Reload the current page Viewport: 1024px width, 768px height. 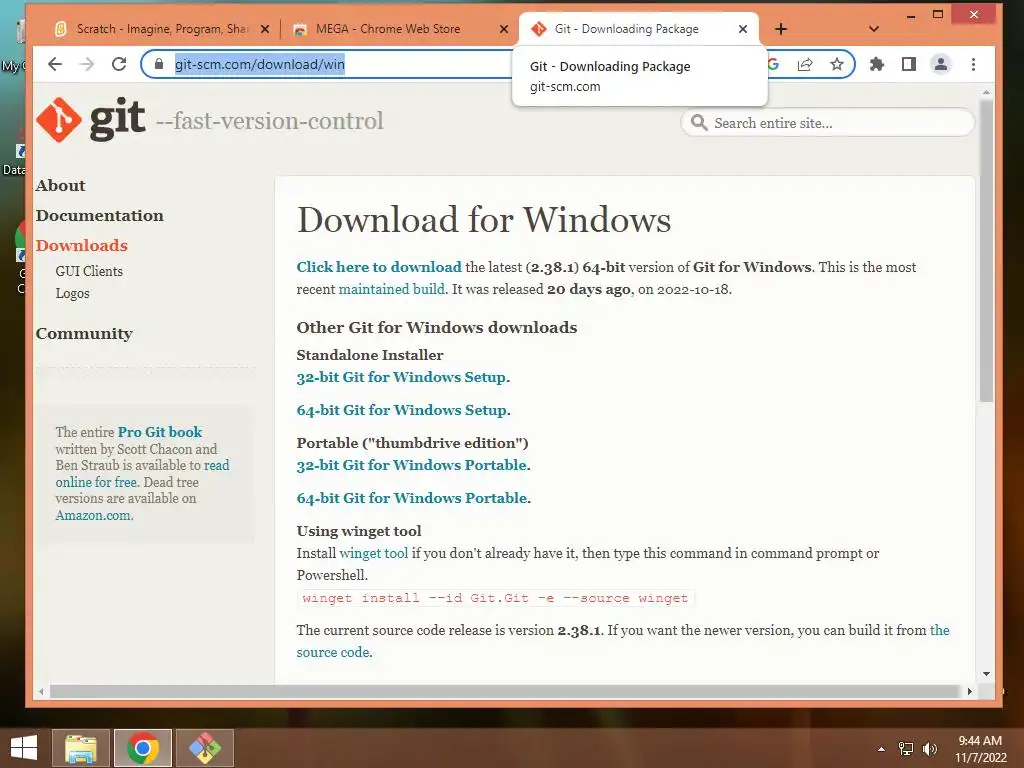point(119,64)
